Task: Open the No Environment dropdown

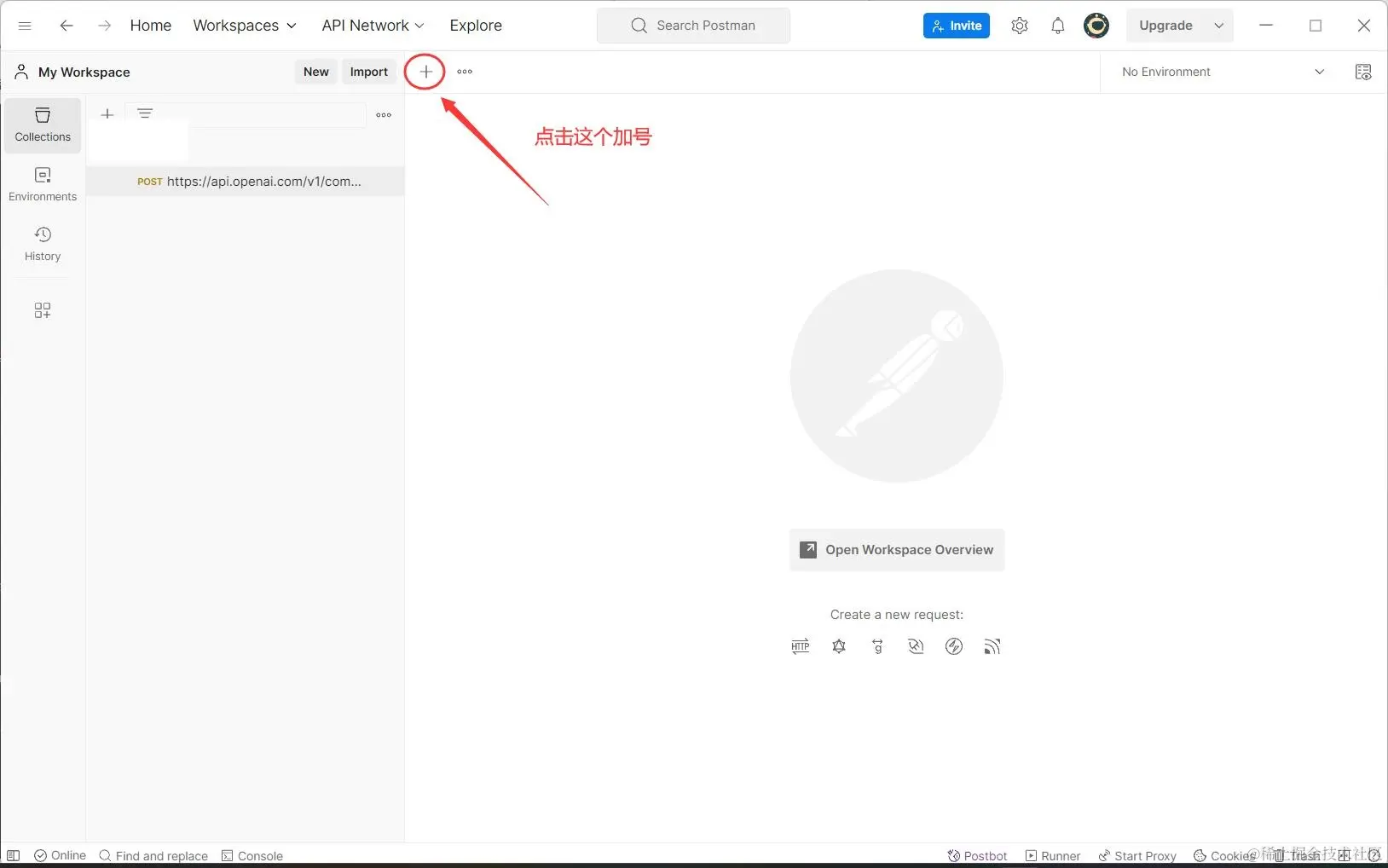Action: (1219, 72)
